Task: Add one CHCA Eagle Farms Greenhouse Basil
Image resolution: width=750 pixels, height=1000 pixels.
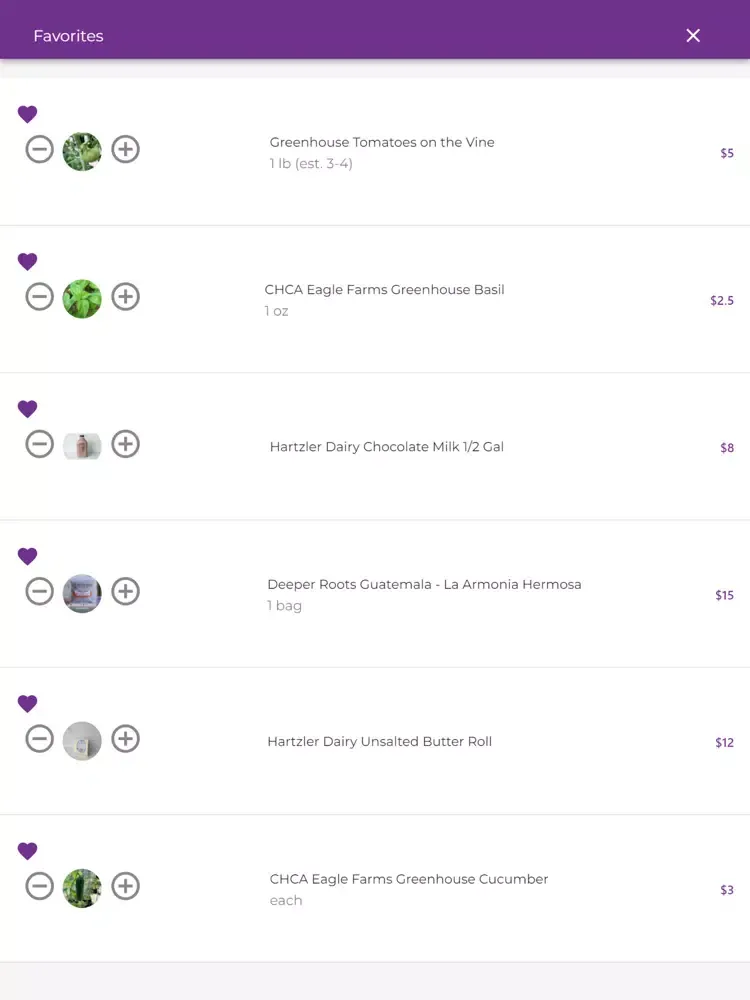Action: pos(126,297)
